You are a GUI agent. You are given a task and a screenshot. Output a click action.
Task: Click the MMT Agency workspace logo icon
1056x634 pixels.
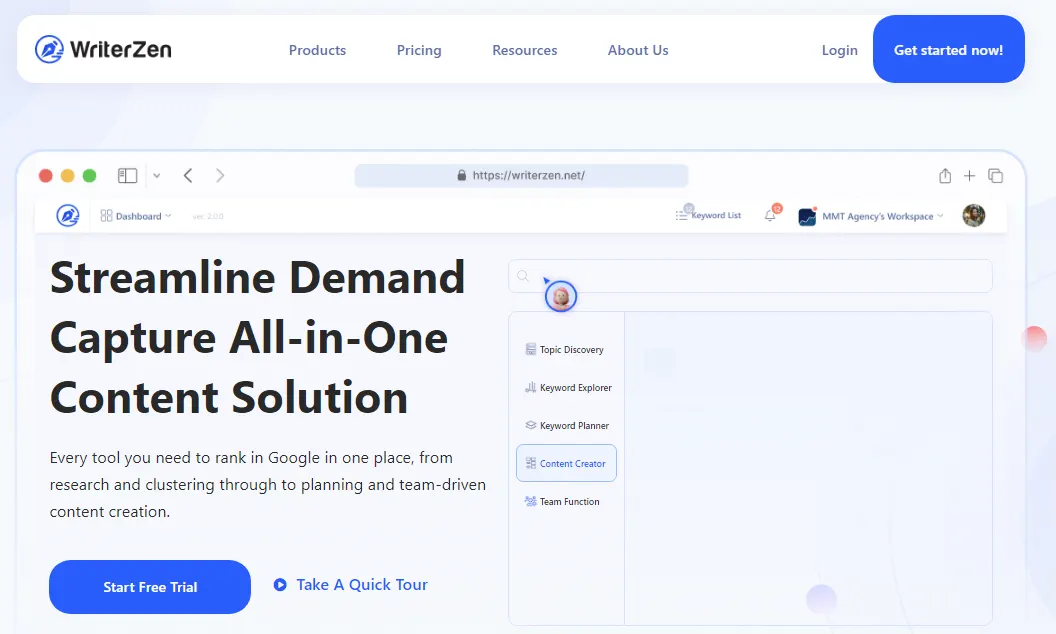(807, 217)
